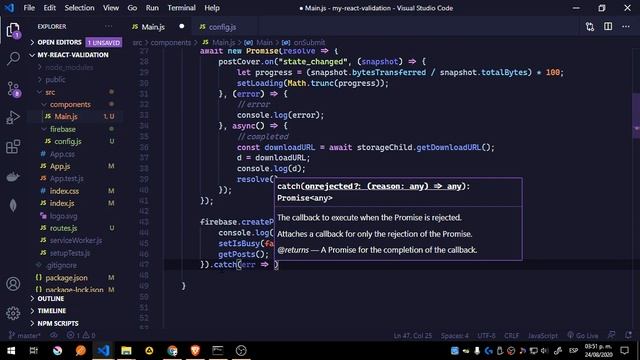Open the Selection menu
The image size is (640, 360).
tap(79, 8)
